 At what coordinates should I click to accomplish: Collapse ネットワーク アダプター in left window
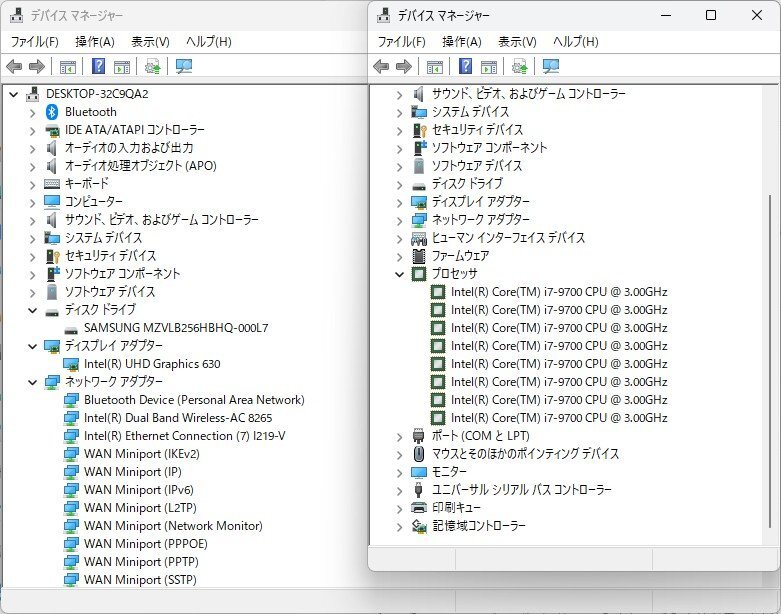(32, 382)
